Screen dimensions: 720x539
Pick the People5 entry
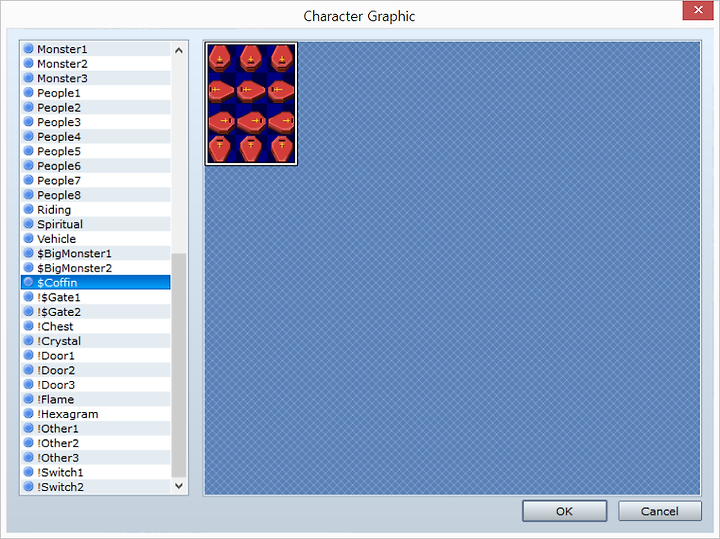click(x=96, y=151)
